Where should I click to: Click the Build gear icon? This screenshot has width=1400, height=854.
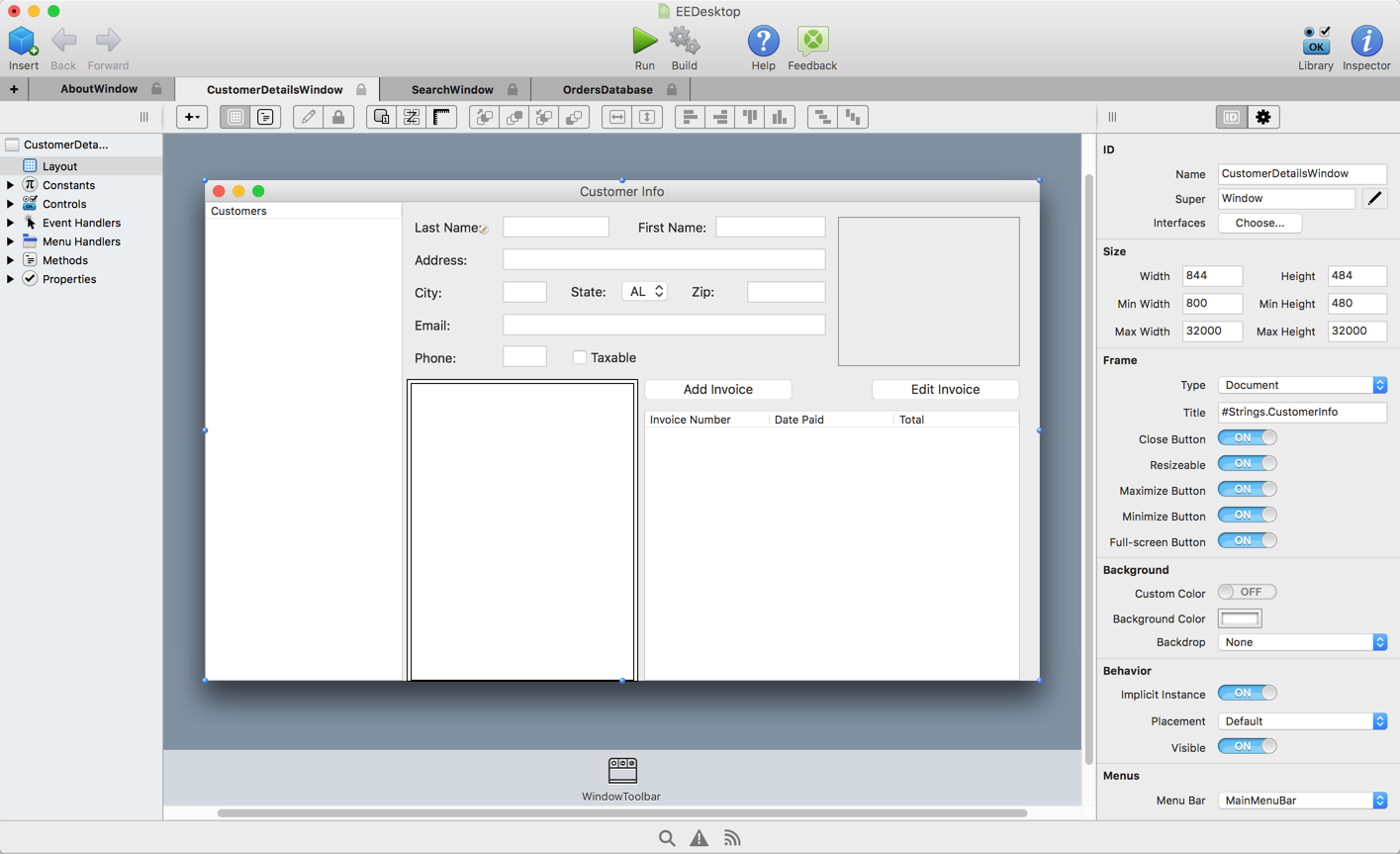tap(684, 42)
